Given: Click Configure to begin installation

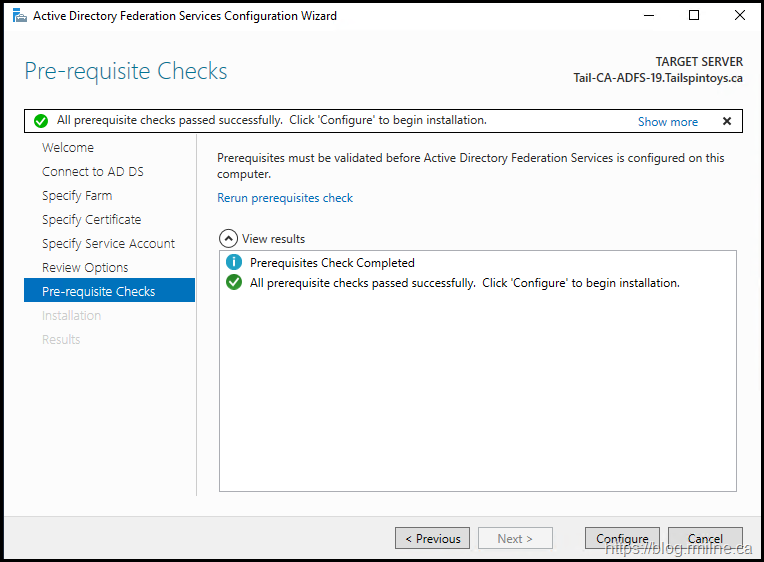Looking at the screenshot, I should [622, 538].
